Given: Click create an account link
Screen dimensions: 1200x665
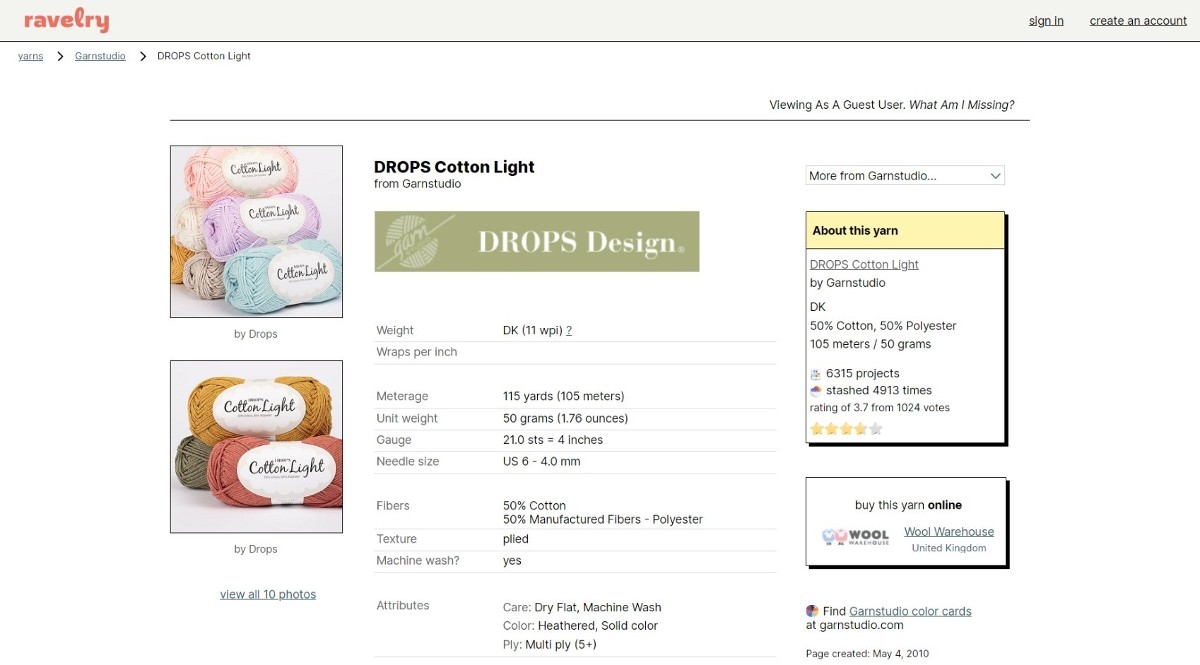Looking at the screenshot, I should (1138, 21).
